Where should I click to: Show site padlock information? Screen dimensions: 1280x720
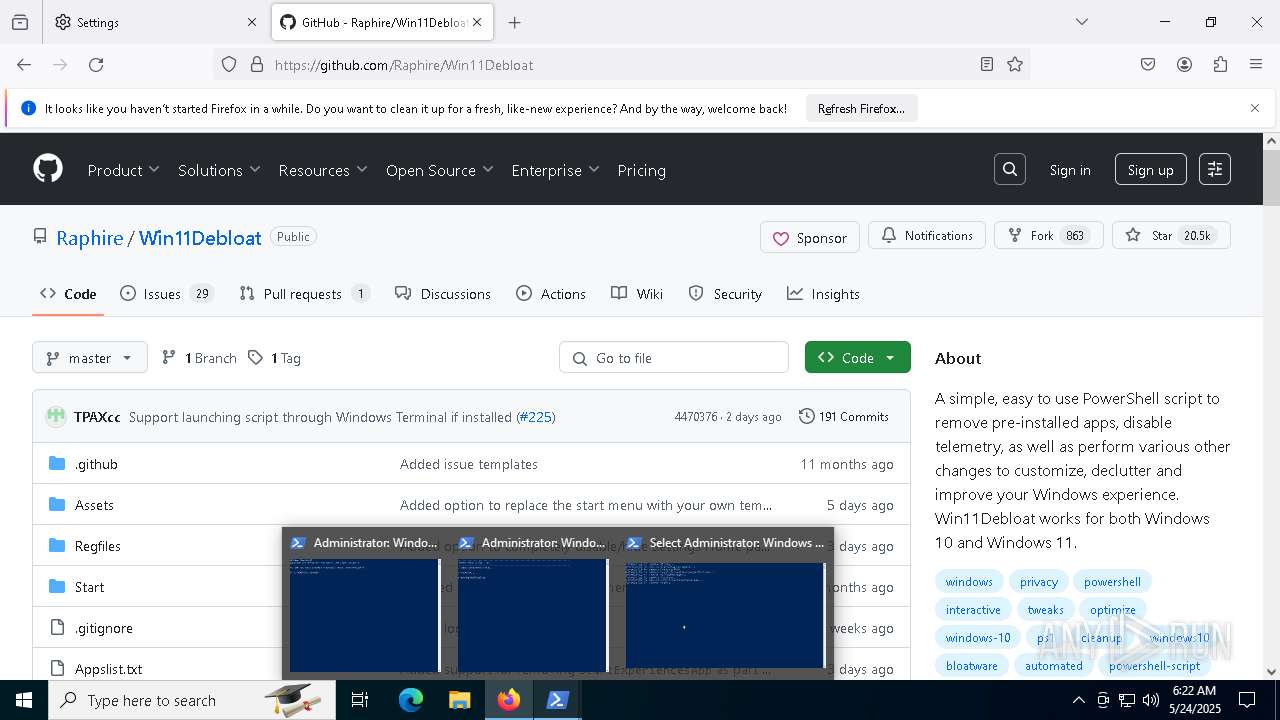[x=257, y=65]
